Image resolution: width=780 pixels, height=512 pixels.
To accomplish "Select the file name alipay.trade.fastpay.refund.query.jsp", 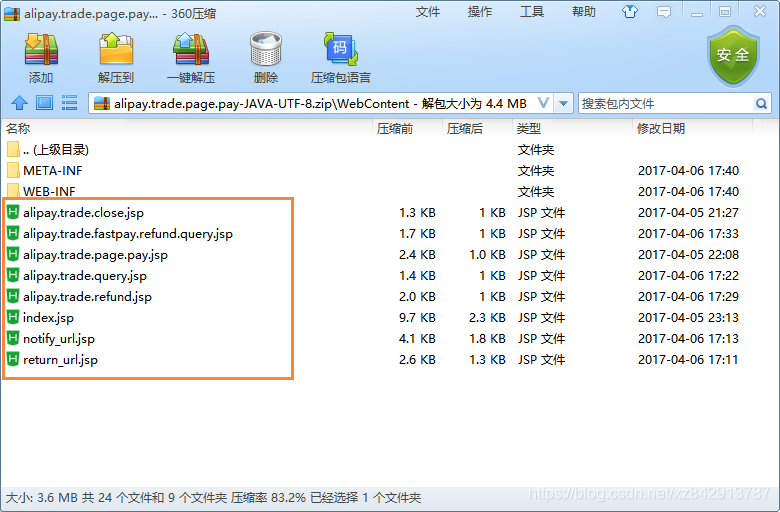I will pos(128,234).
